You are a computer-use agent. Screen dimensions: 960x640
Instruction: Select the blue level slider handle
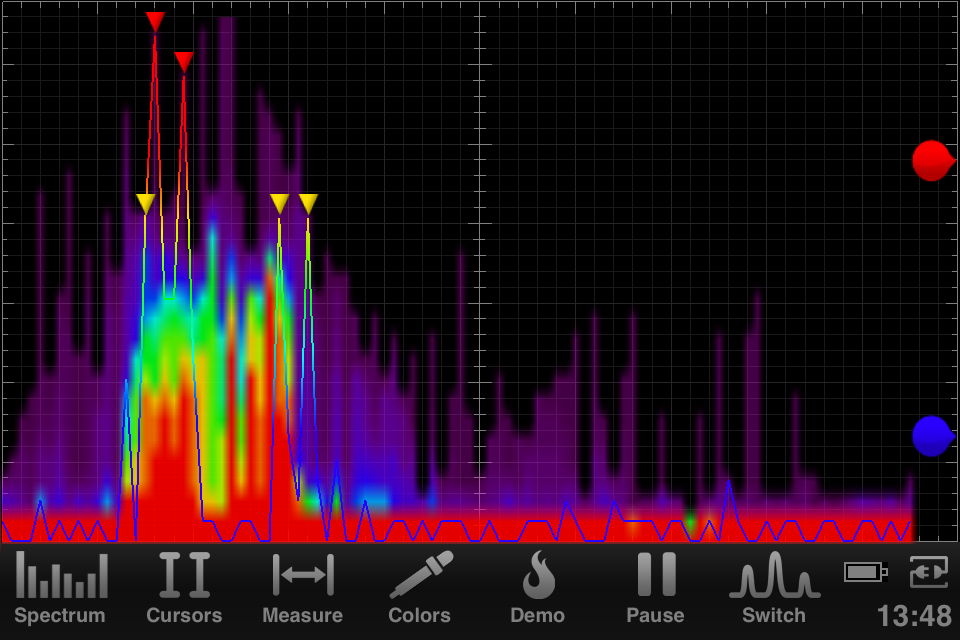[x=933, y=436]
